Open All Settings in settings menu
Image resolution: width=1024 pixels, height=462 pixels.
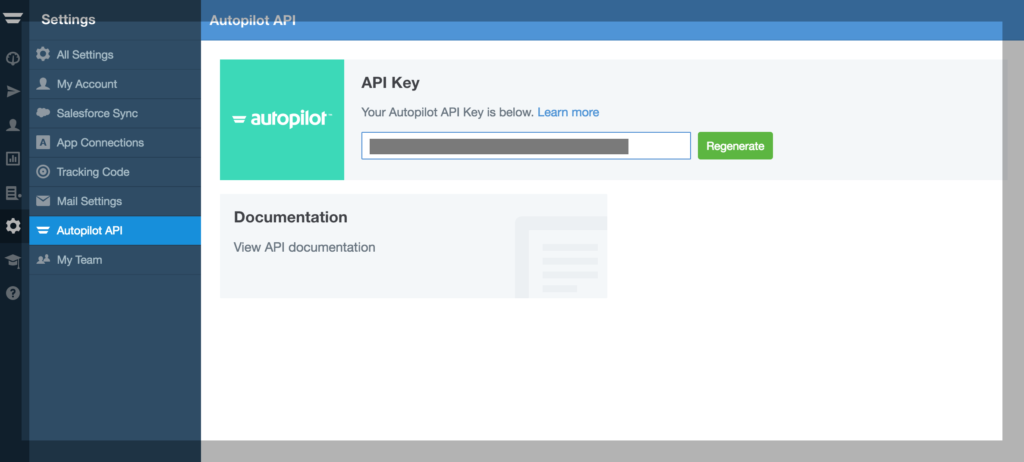coord(115,55)
